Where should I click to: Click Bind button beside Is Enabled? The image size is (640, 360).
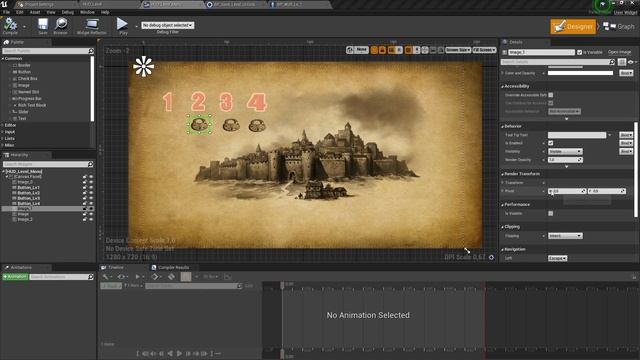click(626, 143)
